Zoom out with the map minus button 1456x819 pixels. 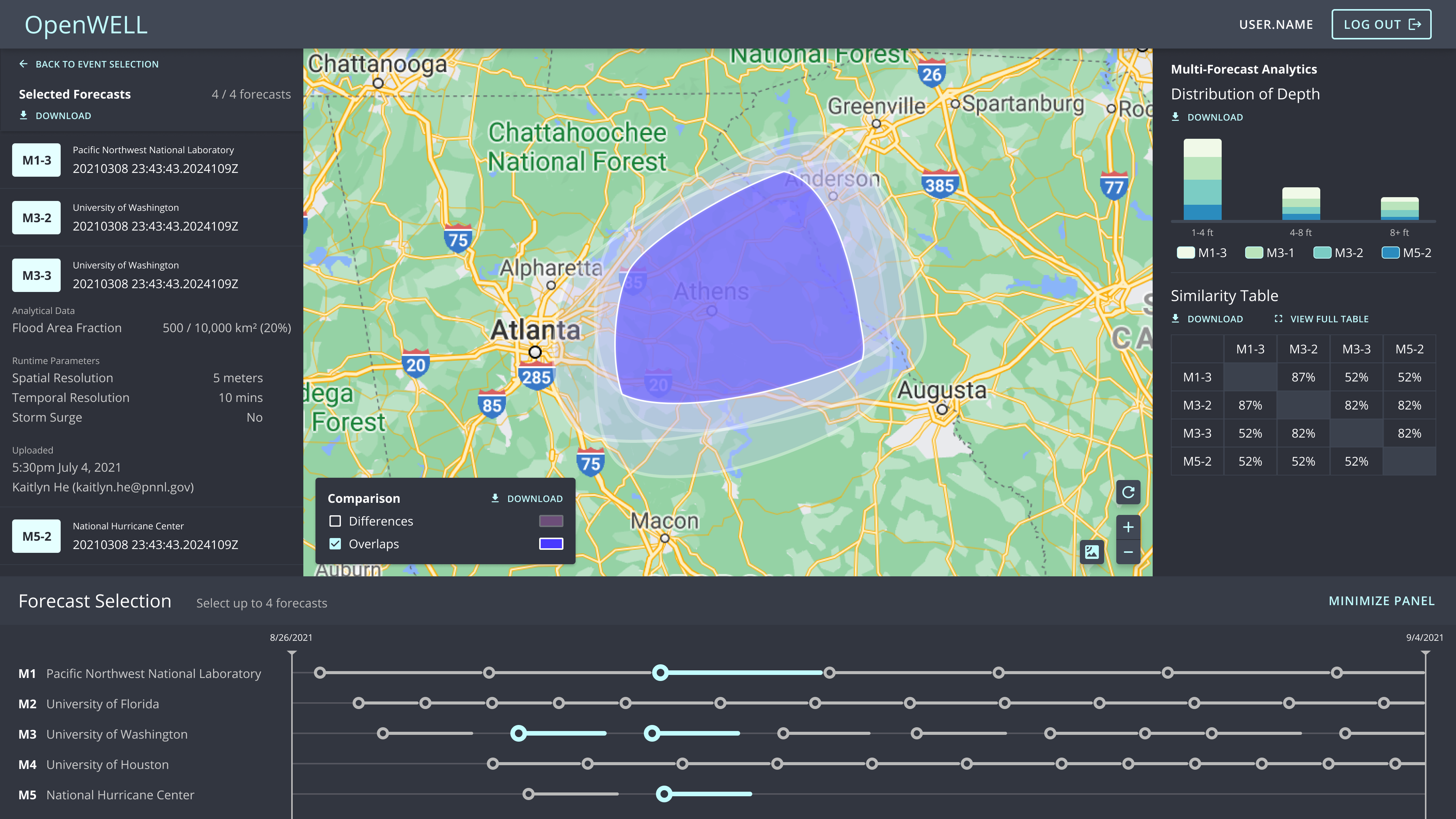coord(1128,552)
